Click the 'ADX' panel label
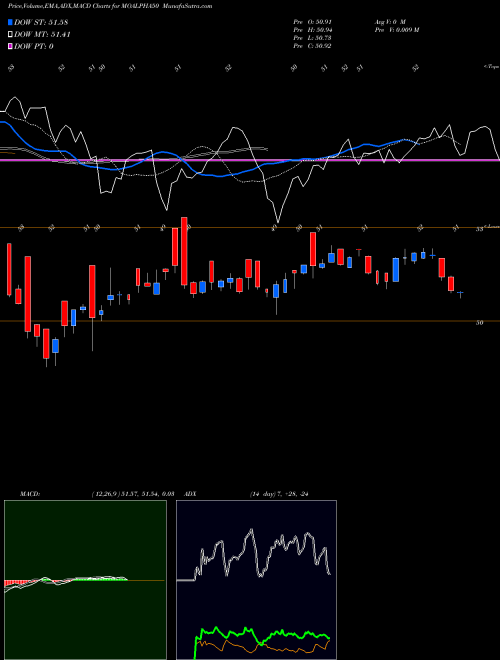The width and height of the screenshot is (500, 660). [190, 494]
